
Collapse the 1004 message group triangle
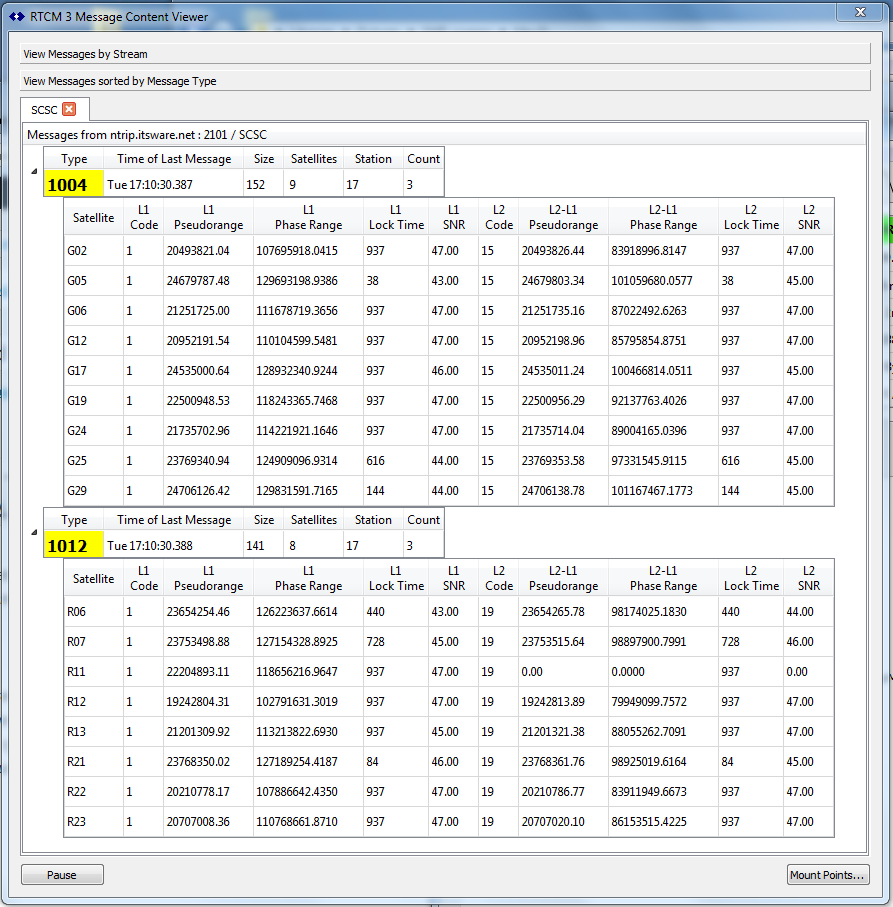pyautogui.click(x=34, y=171)
